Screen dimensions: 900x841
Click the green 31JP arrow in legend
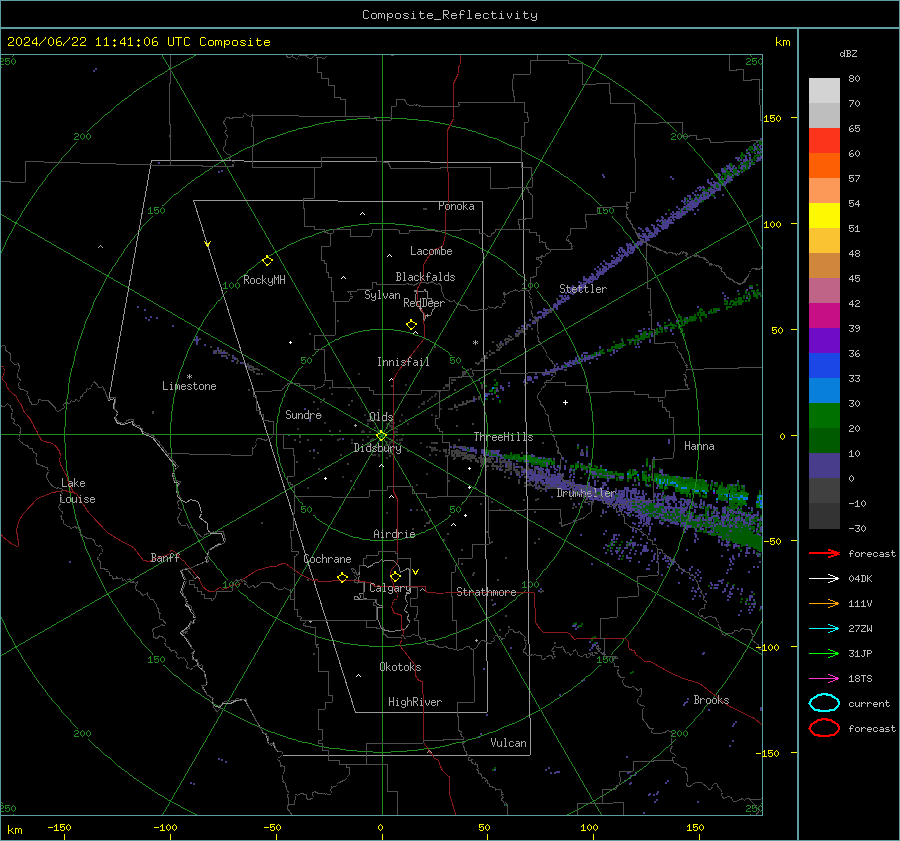(824, 653)
